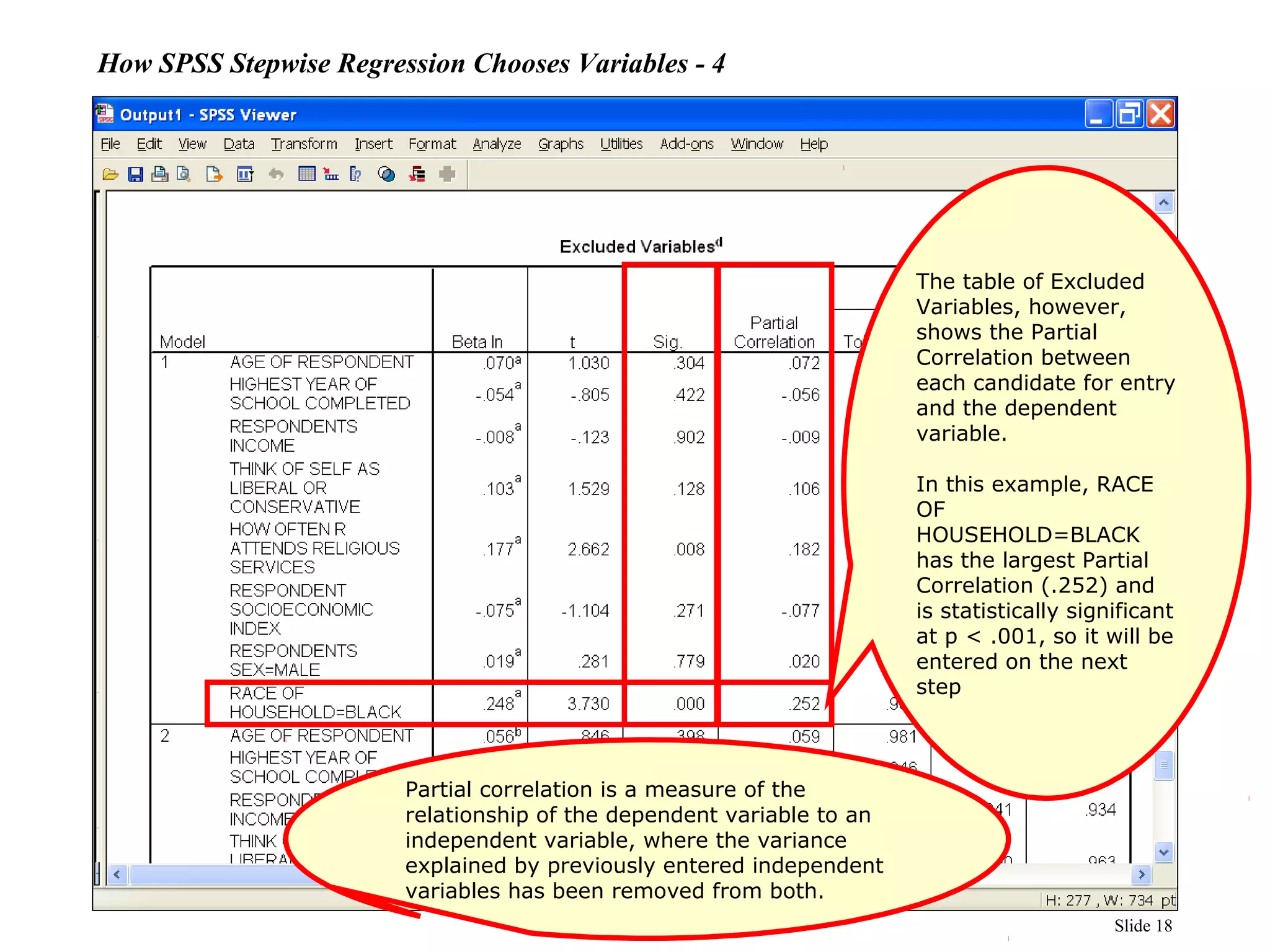Click the Save floppy disk icon
1270x952 pixels.
135,174
